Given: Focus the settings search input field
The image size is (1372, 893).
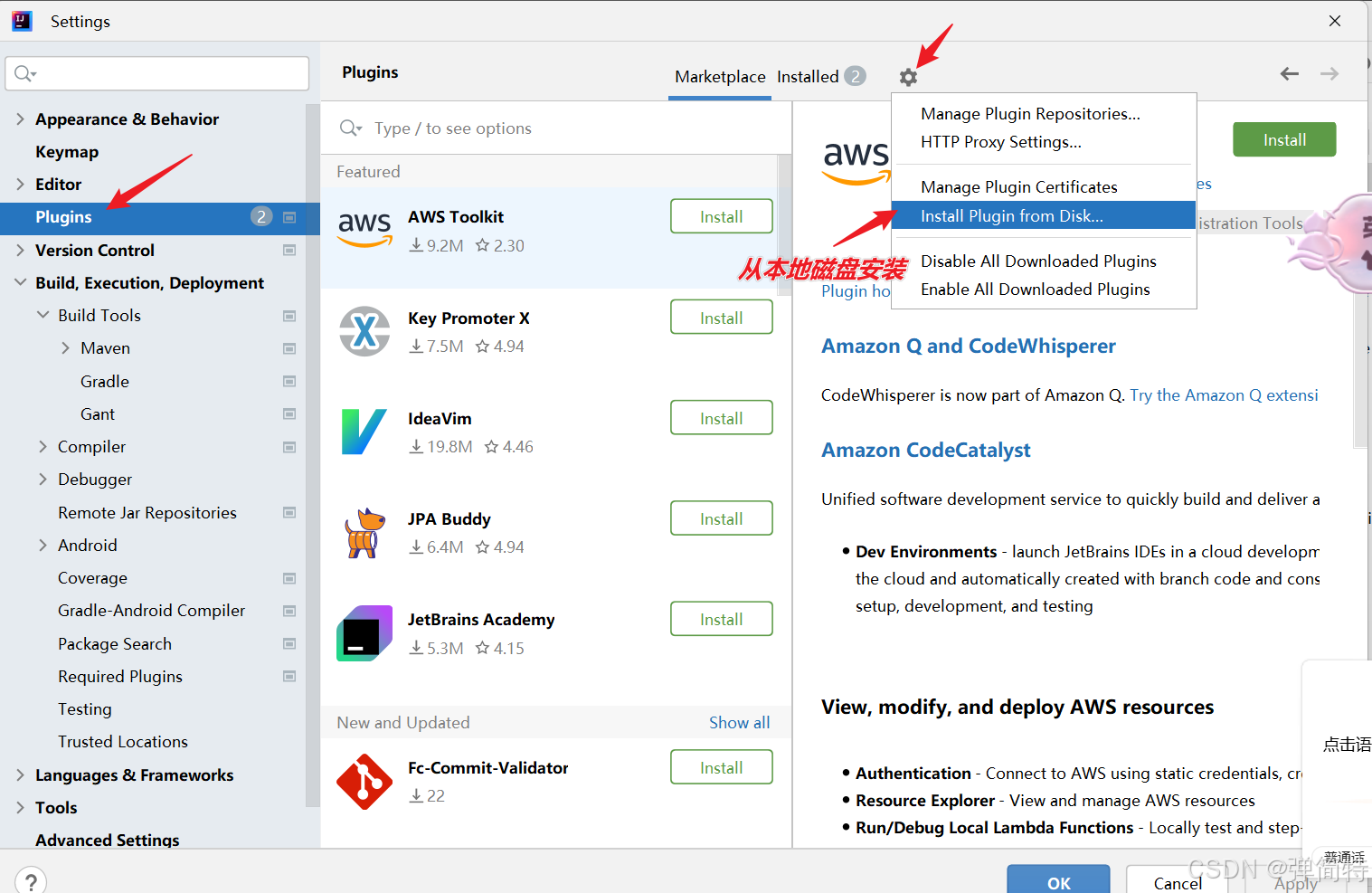Looking at the screenshot, I should [x=157, y=73].
